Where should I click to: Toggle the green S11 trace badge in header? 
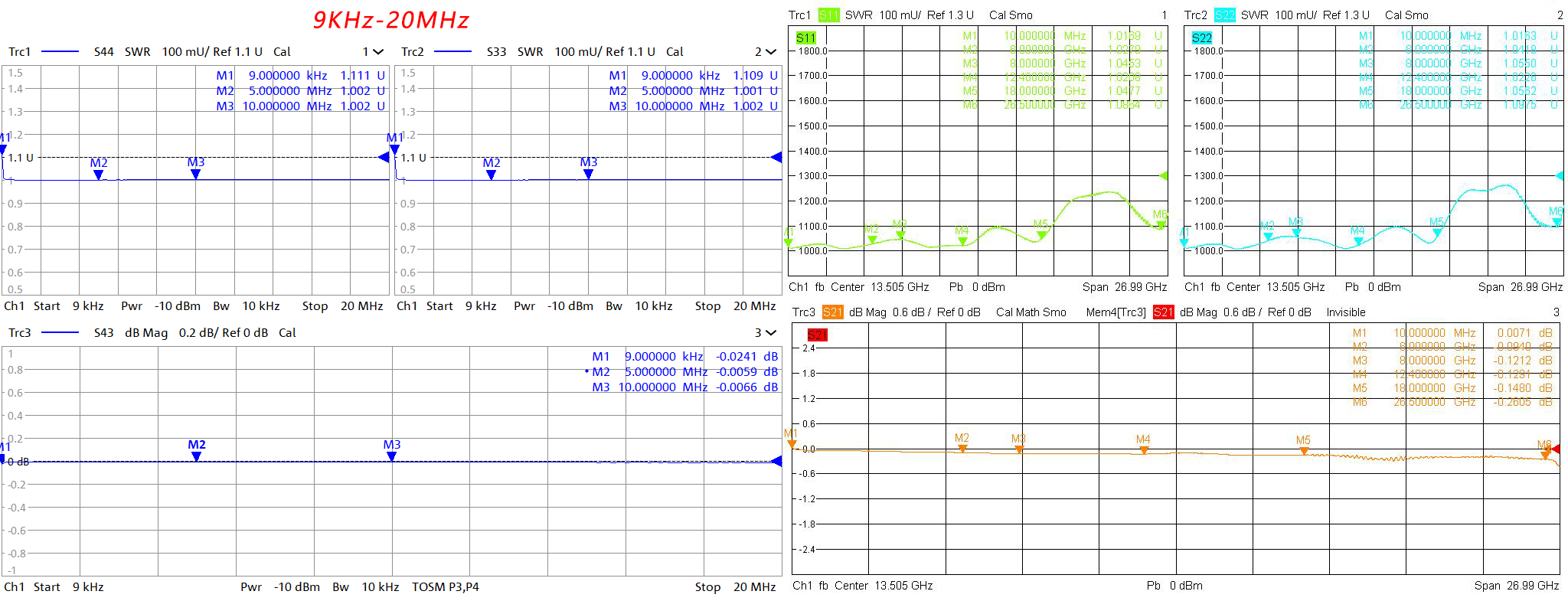pos(828,15)
